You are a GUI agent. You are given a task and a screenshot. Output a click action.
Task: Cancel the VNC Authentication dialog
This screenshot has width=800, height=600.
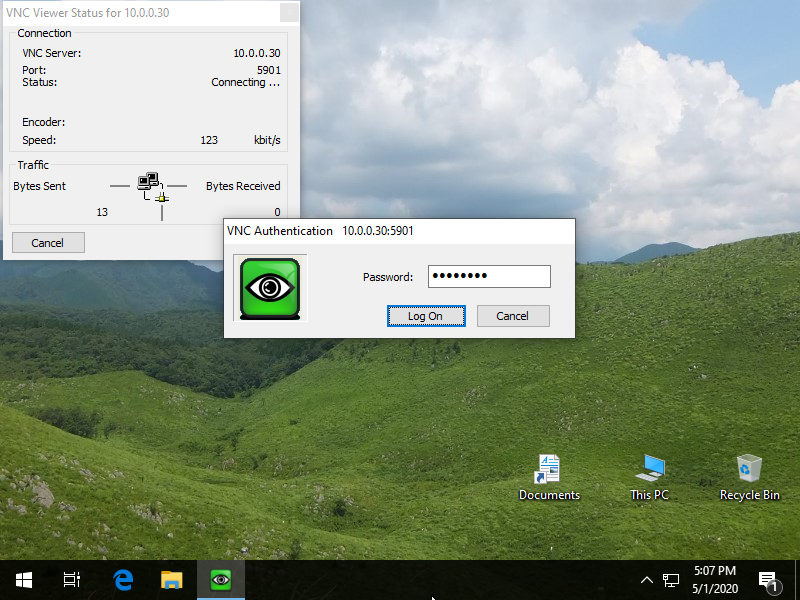[512, 316]
